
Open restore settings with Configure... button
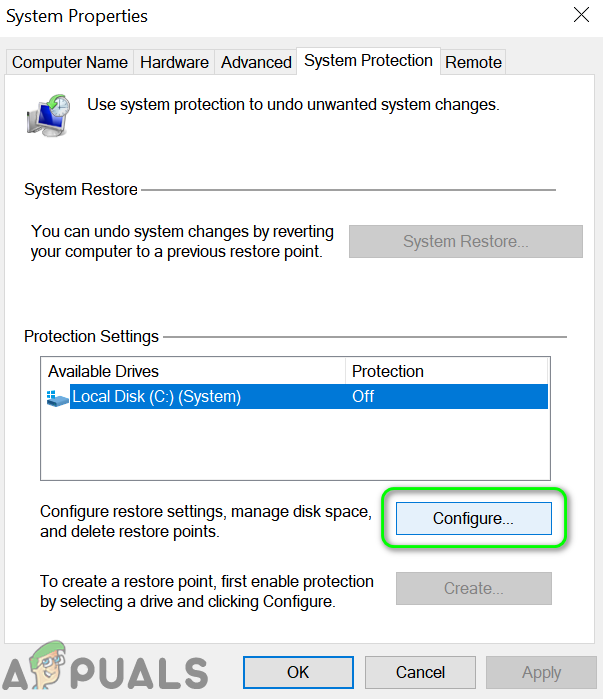tap(473, 518)
